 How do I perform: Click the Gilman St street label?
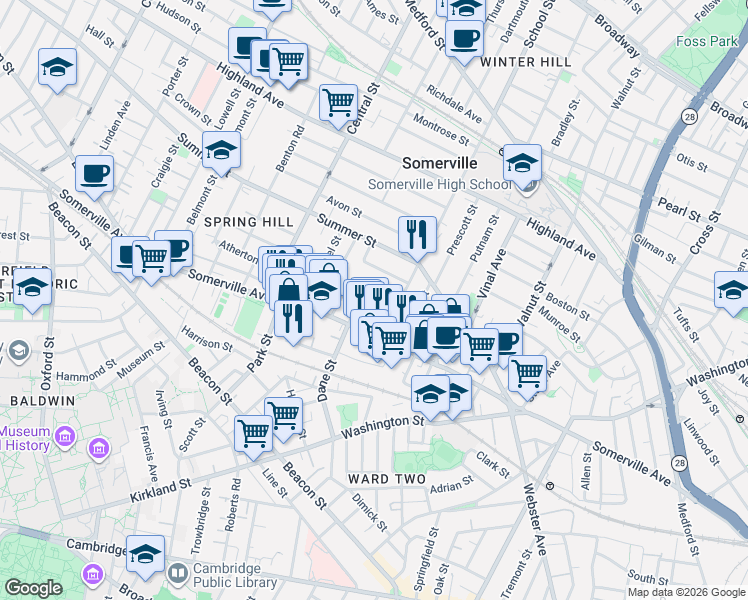[x=655, y=248]
